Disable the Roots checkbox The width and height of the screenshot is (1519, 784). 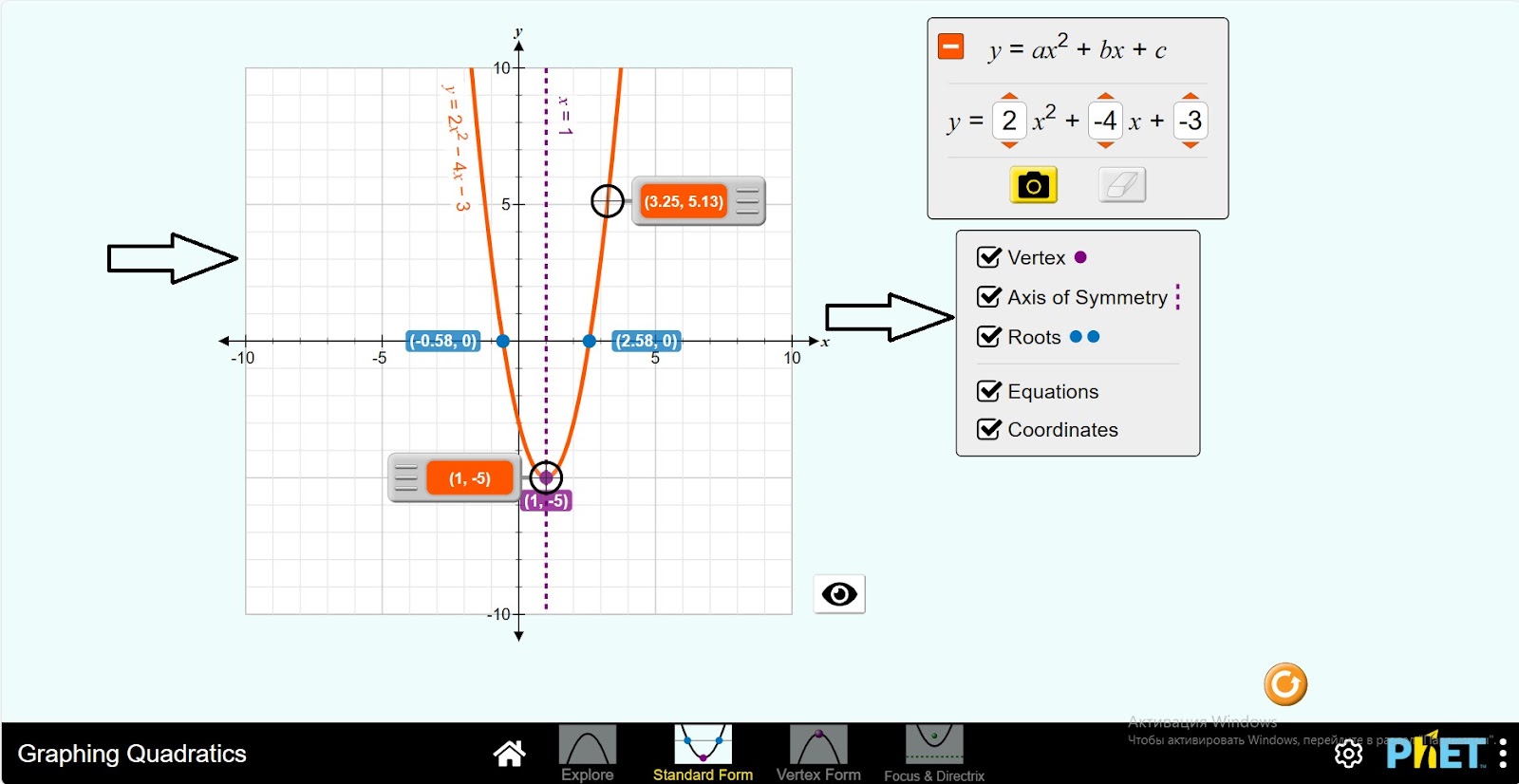pyautogui.click(x=989, y=337)
